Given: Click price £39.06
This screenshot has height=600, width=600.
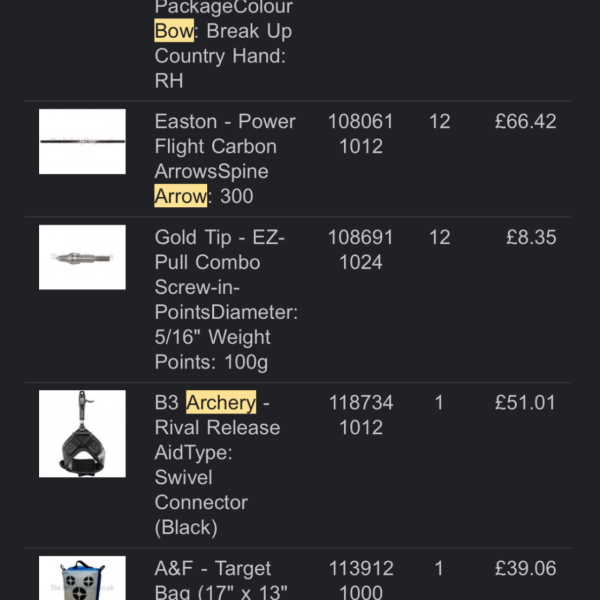Looking at the screenshot, I should (x=525, y=568).
